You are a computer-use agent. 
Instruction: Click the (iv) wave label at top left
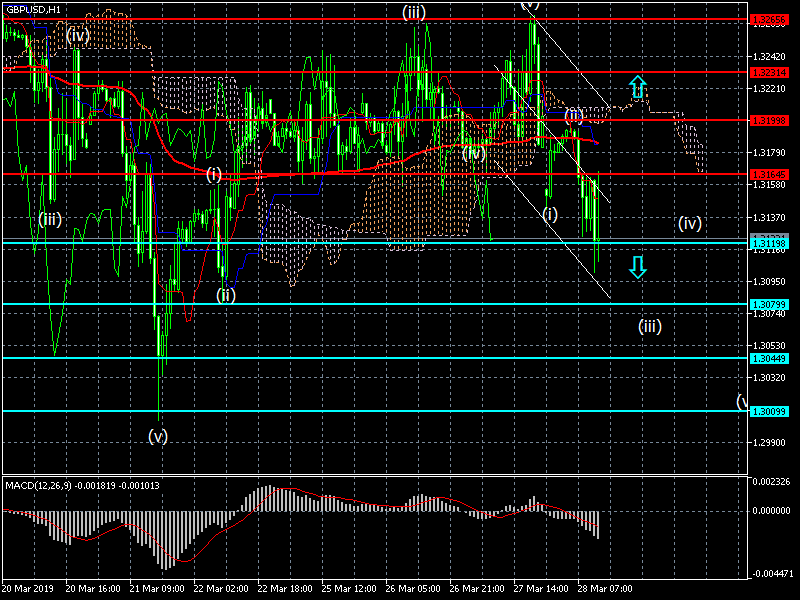(x=78, y=36)
